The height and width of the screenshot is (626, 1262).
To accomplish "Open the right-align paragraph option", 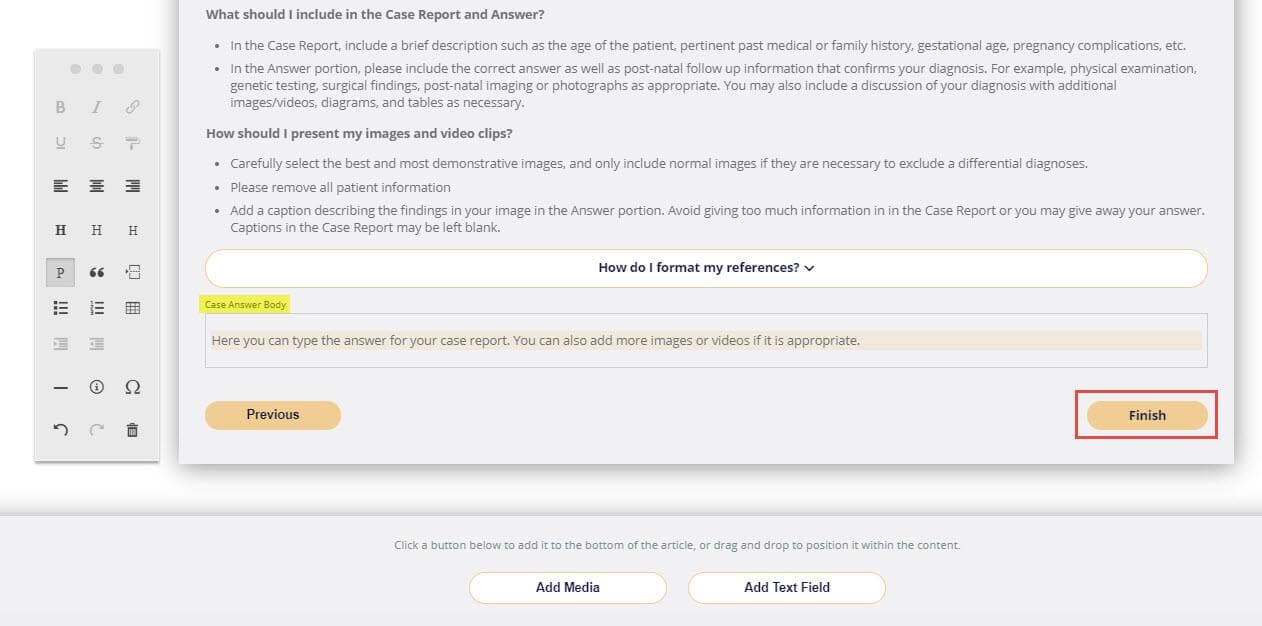I will point(132,186).
